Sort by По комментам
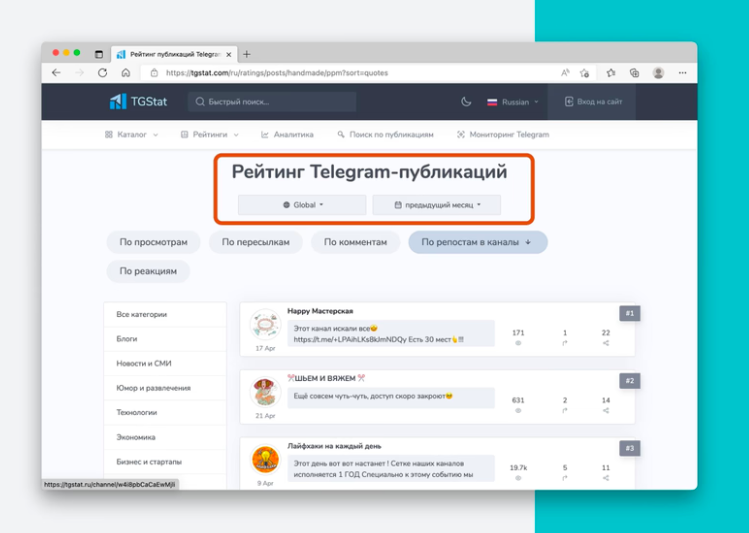The width and height of the screenshot is (749, 533). (x=355, y=242)
